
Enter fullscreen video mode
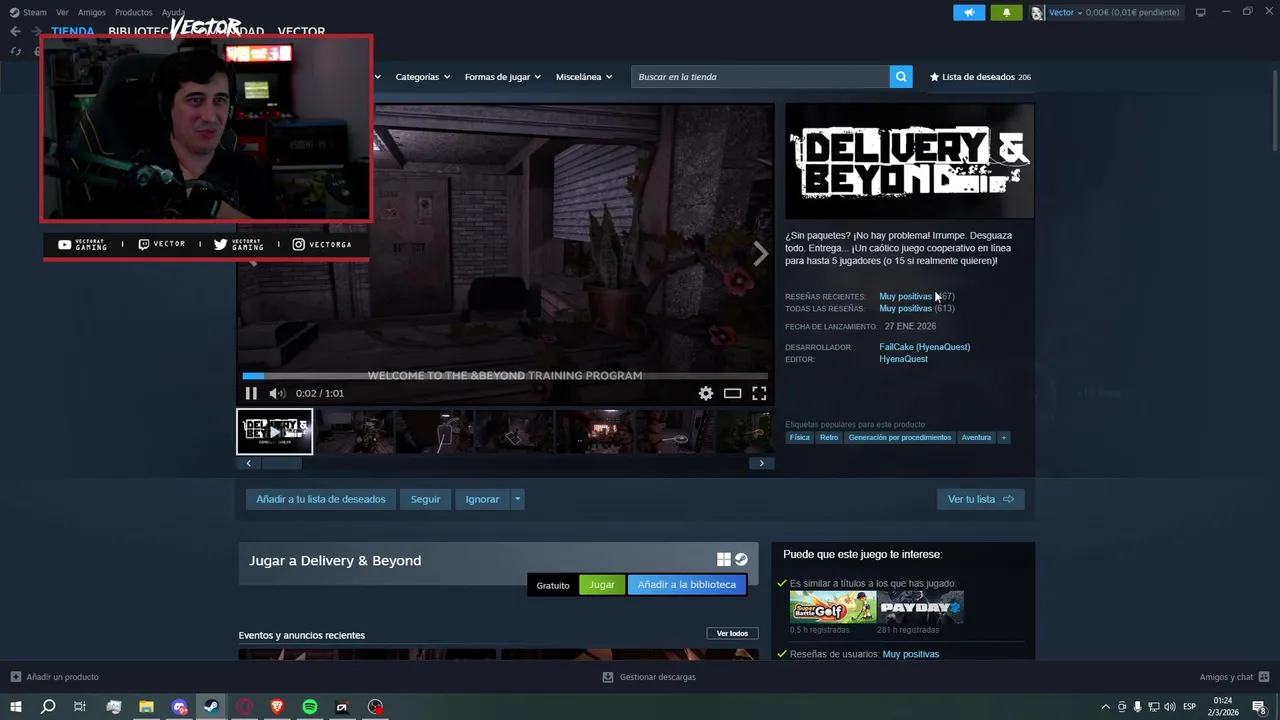click(x=759, y=394)
